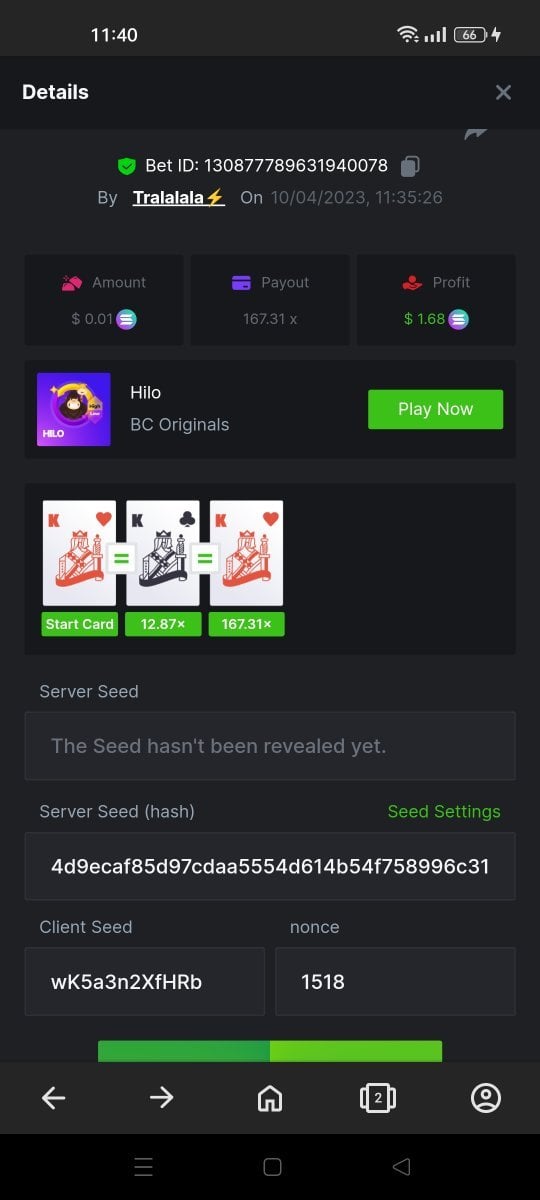Screen dimensions: 540x1200
Task: Tap the 167.31× multiplier card label
Action: point(247,624)
